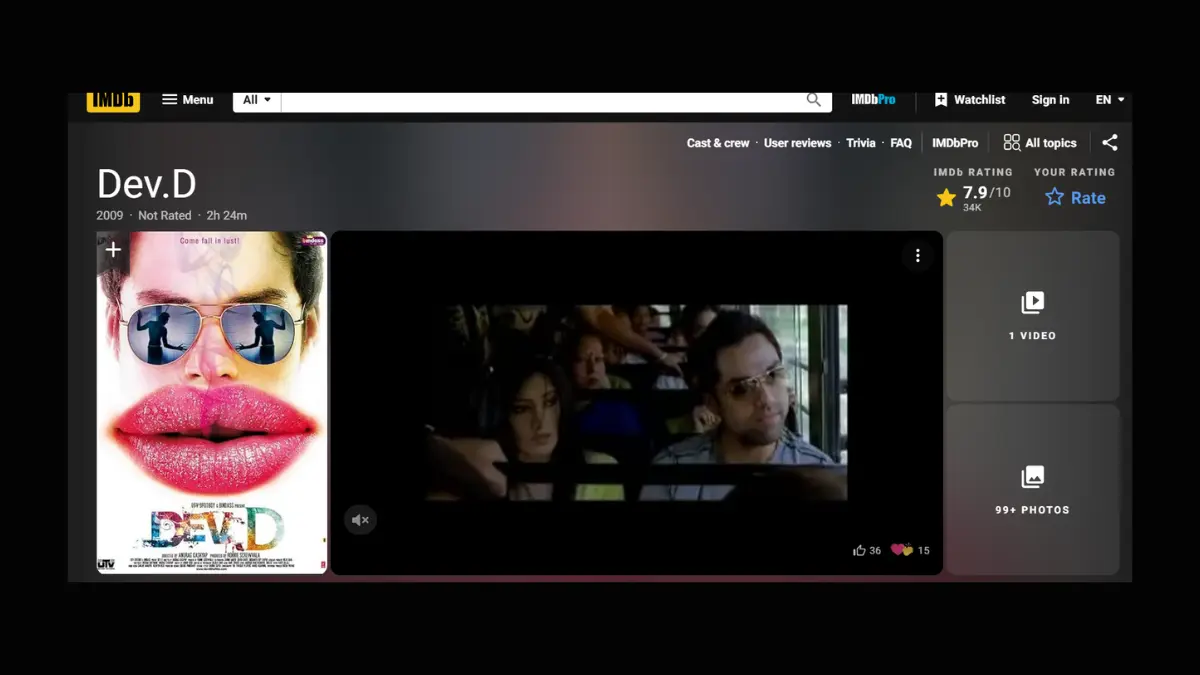Go to User reviews
Image resolution: width=1200 pixels, height=675 pixels.
tap(797, 143)
